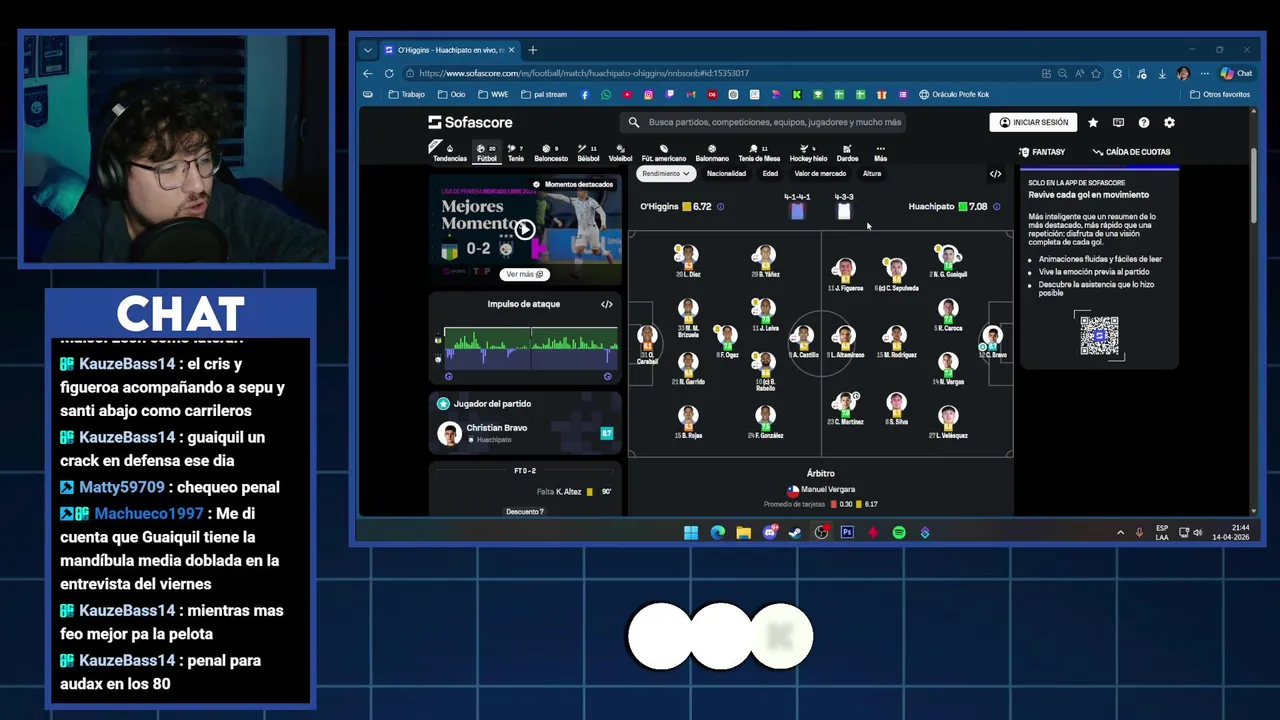Open the WhatsApp bookmark icon
Viewport: 1280px width, 720px height.
click(606, 95)
